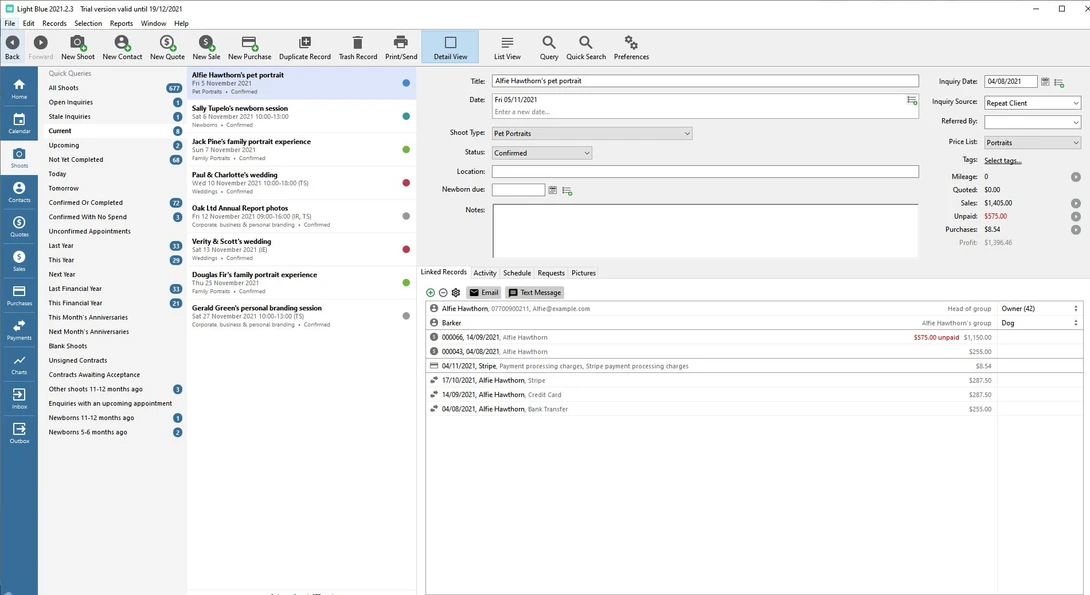The height and width of the screenshot is (595, 1090).
Task: Open Sally Tupelo's newborn session shoot
Action: [302, 116]
